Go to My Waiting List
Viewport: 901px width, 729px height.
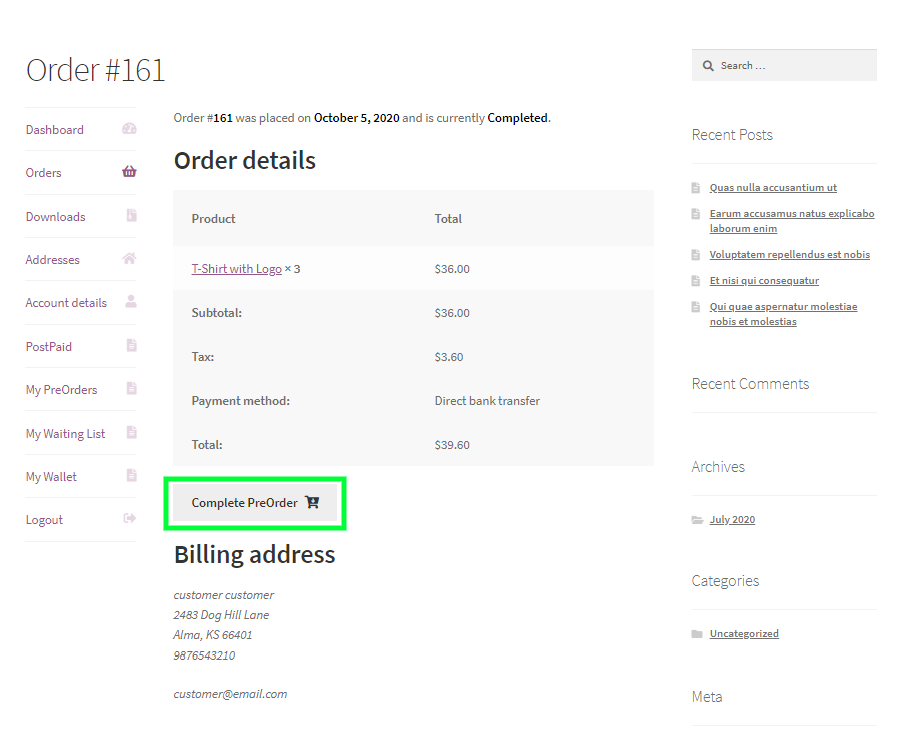tap(65, 433)
